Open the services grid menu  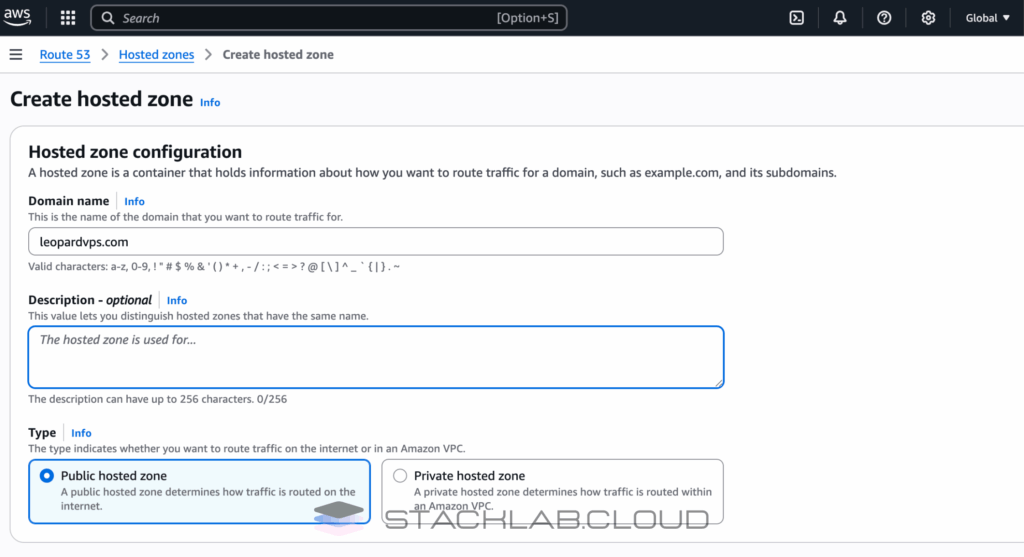point(68,18)
